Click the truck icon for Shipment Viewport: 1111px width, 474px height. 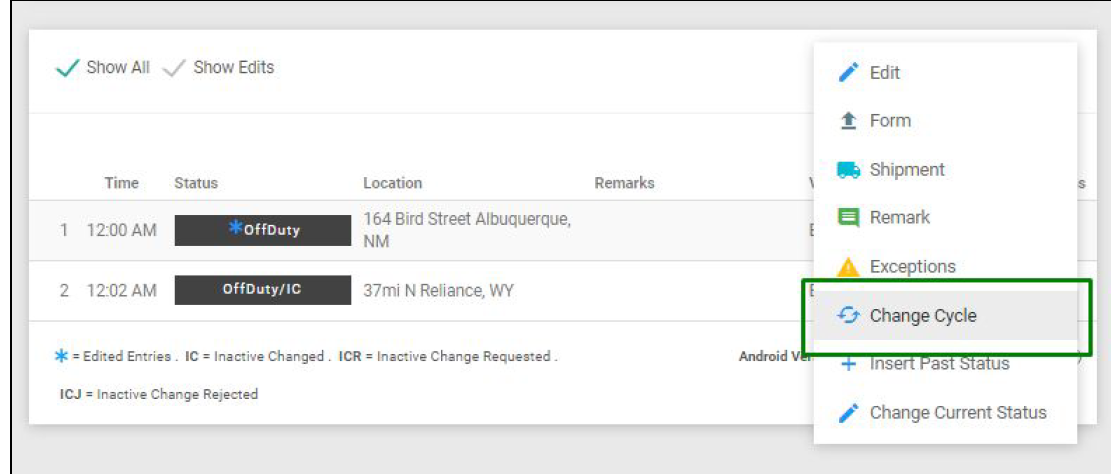click(848, 170)
